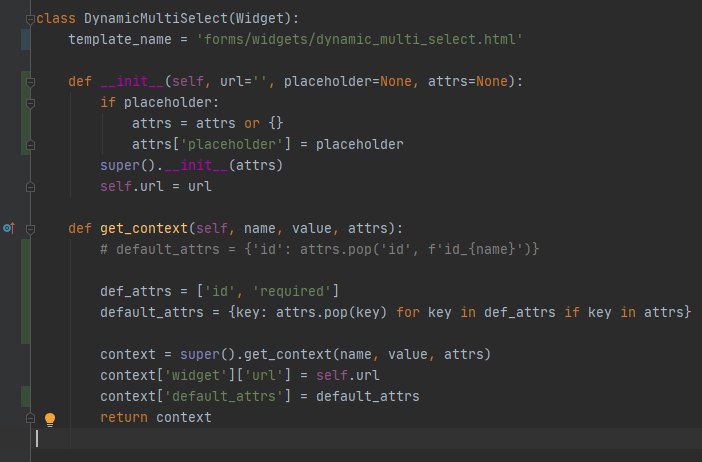Click the 'forms/widgets/dynamic_multi_select.html' string

pos(360,39)
